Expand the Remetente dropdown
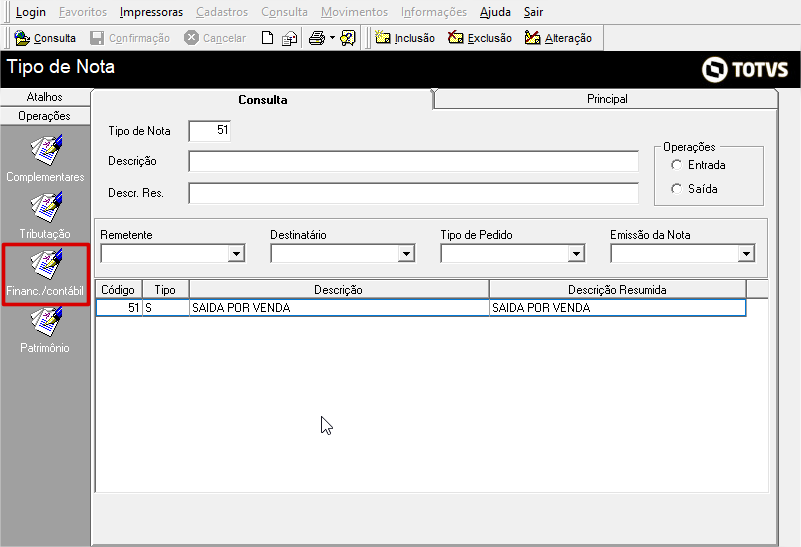 236,253
